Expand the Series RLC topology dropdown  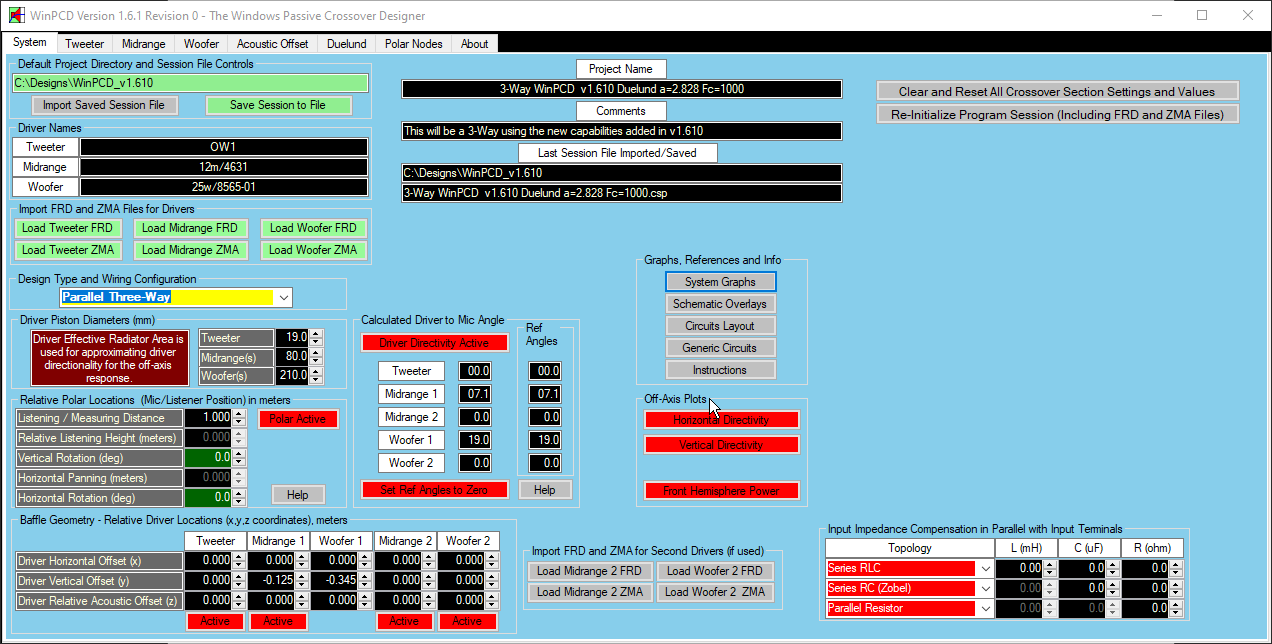tap(984, 568)
